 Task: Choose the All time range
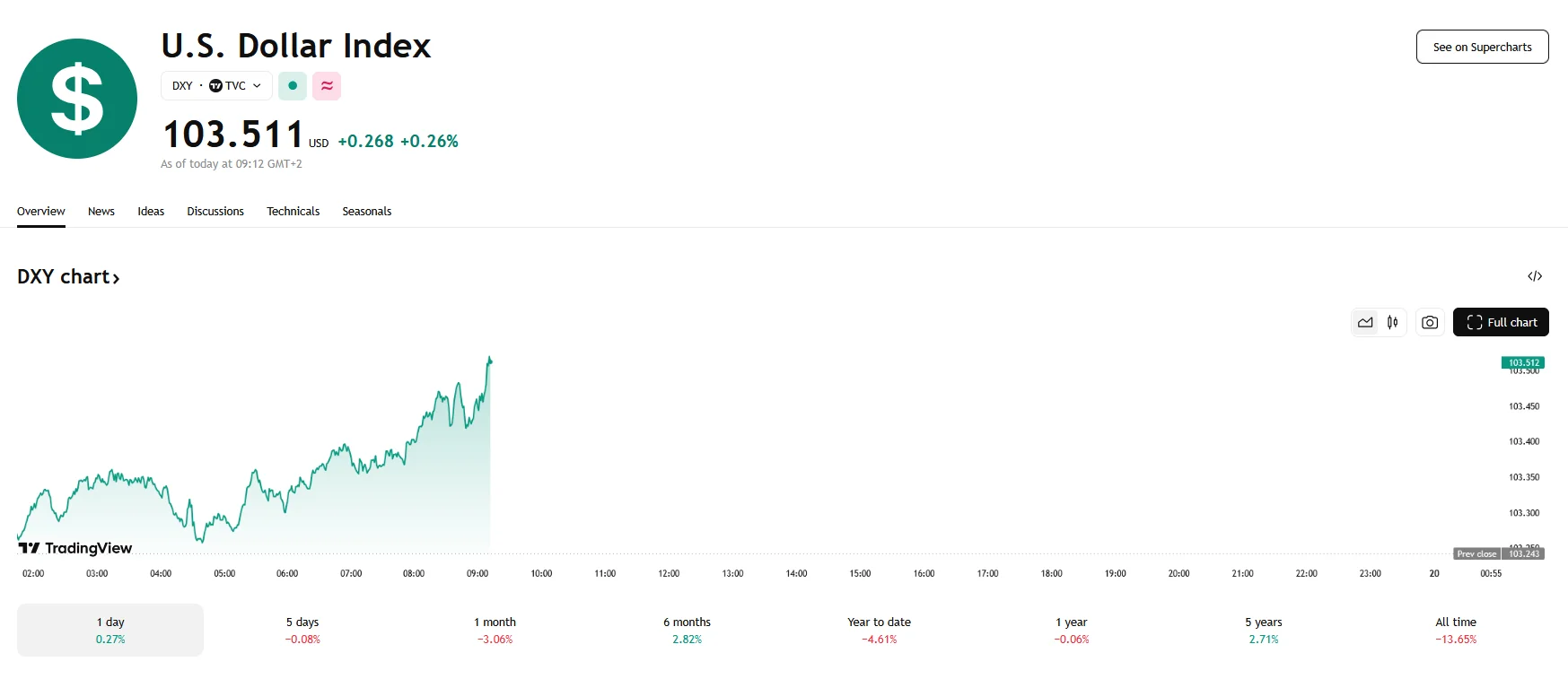click(1455, 630)
